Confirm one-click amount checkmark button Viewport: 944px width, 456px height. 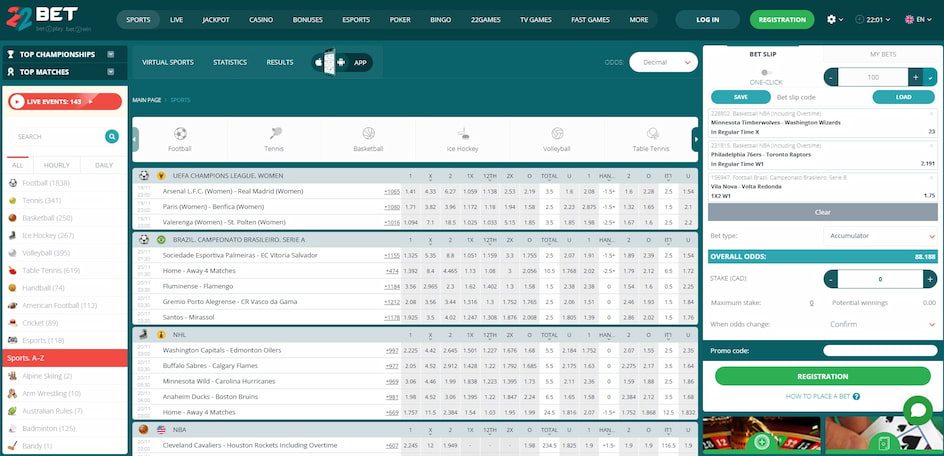point(931,77)
